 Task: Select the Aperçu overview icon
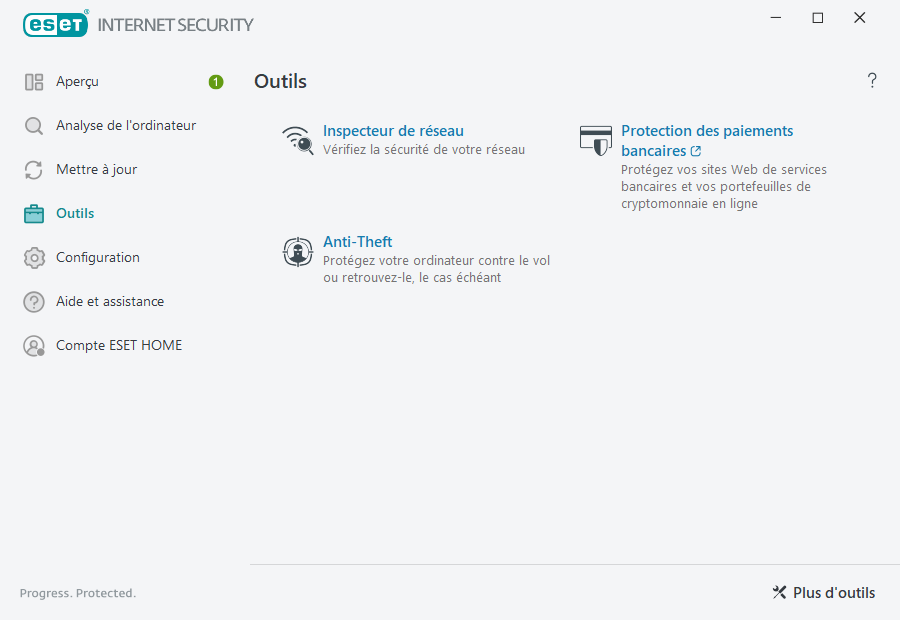tap(33, 81)
